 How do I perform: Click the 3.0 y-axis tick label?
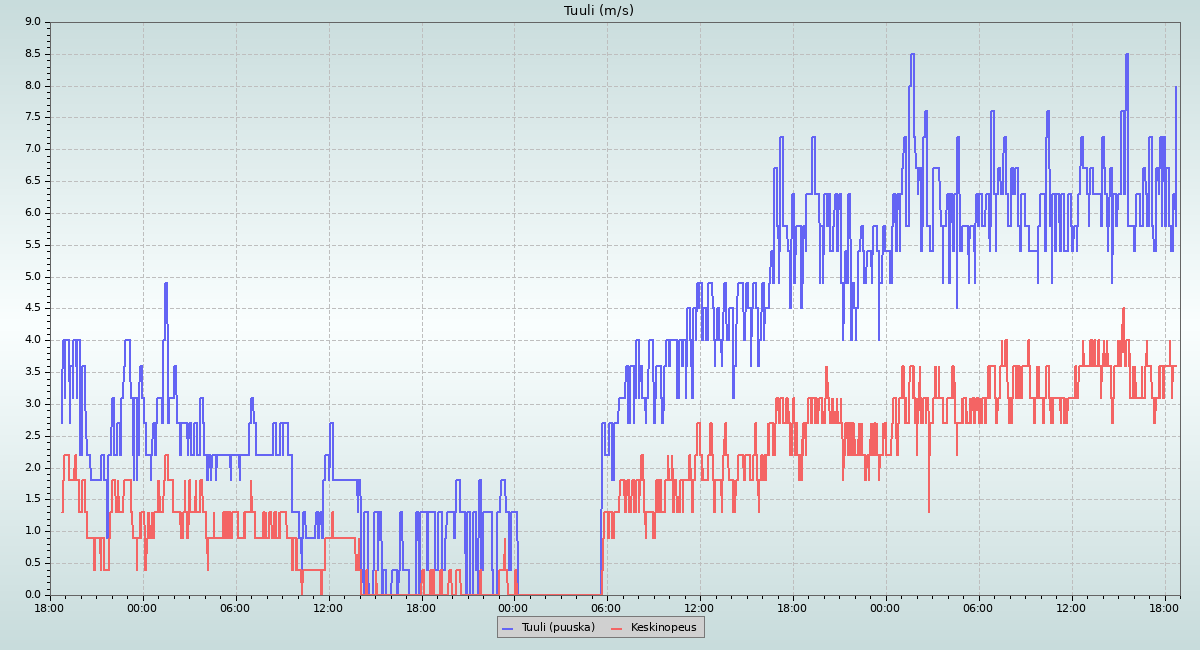click(x=33, y=404)
